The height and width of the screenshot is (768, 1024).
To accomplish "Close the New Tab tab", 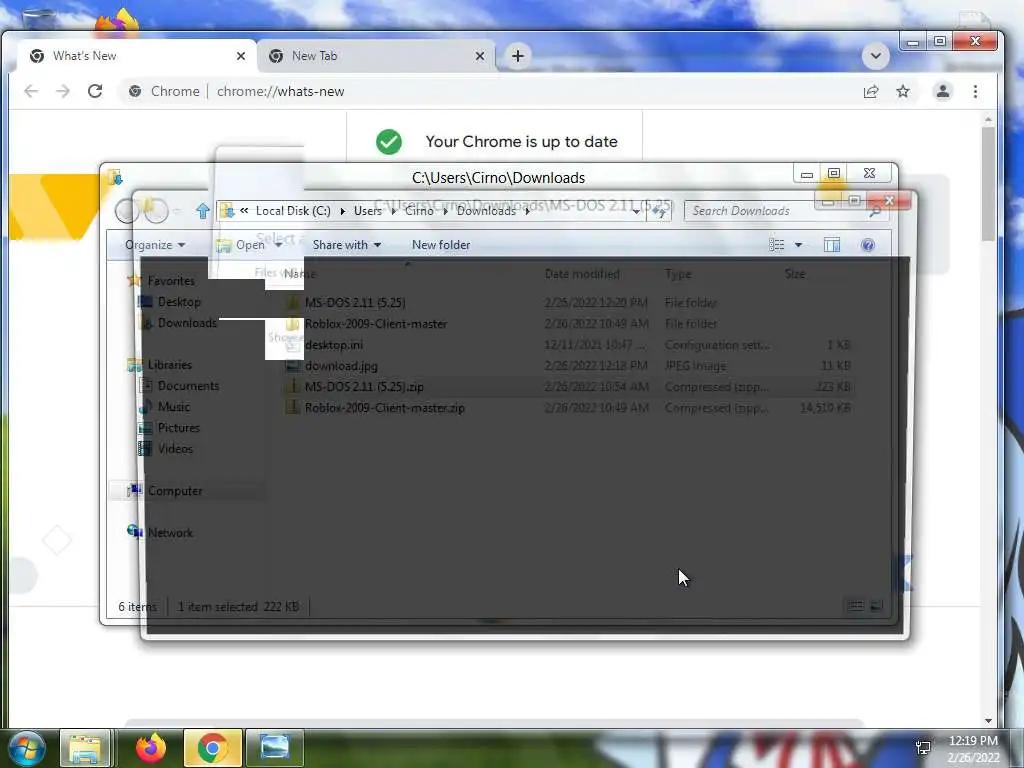I will coord(480,56).
